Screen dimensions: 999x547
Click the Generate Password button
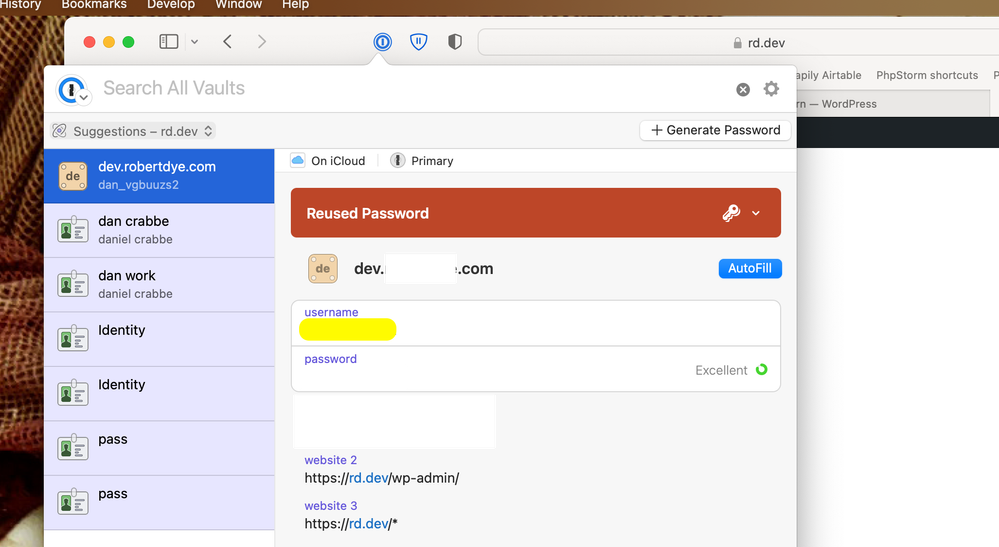click(x=715, y=130)
